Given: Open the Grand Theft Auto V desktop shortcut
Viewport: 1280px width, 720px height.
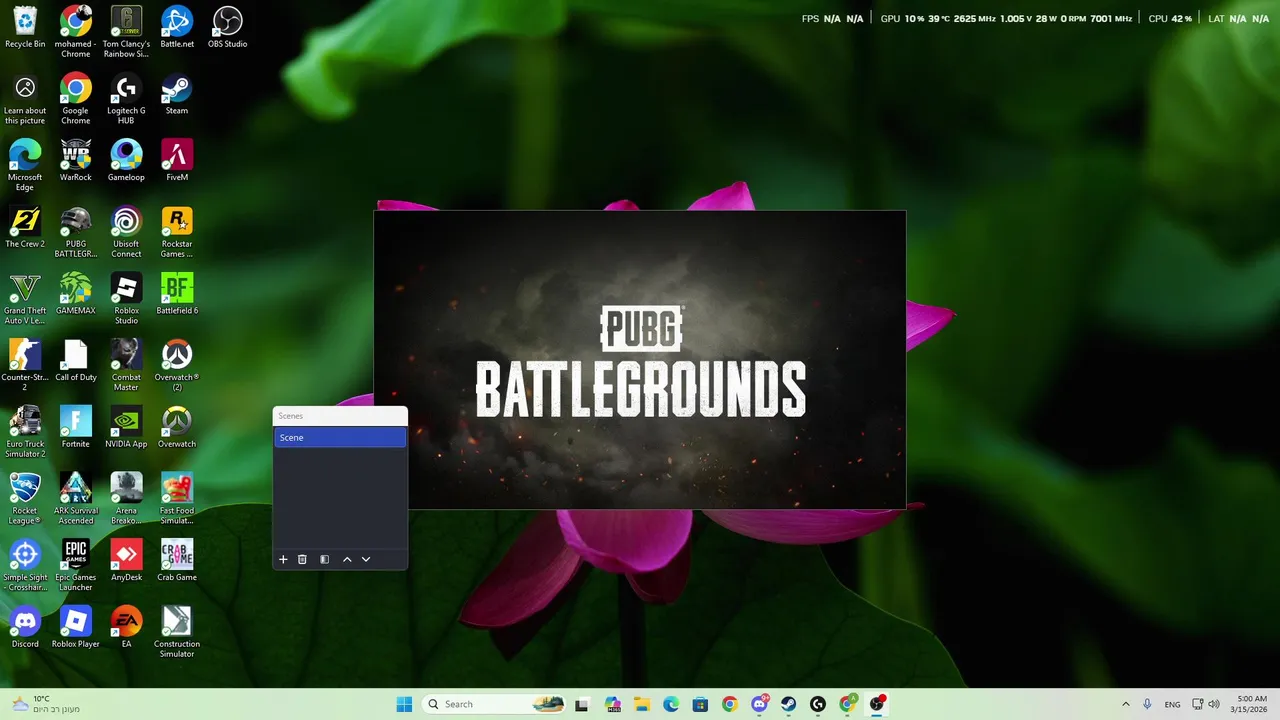Looking at the screenshot, I should click(25, 298).
